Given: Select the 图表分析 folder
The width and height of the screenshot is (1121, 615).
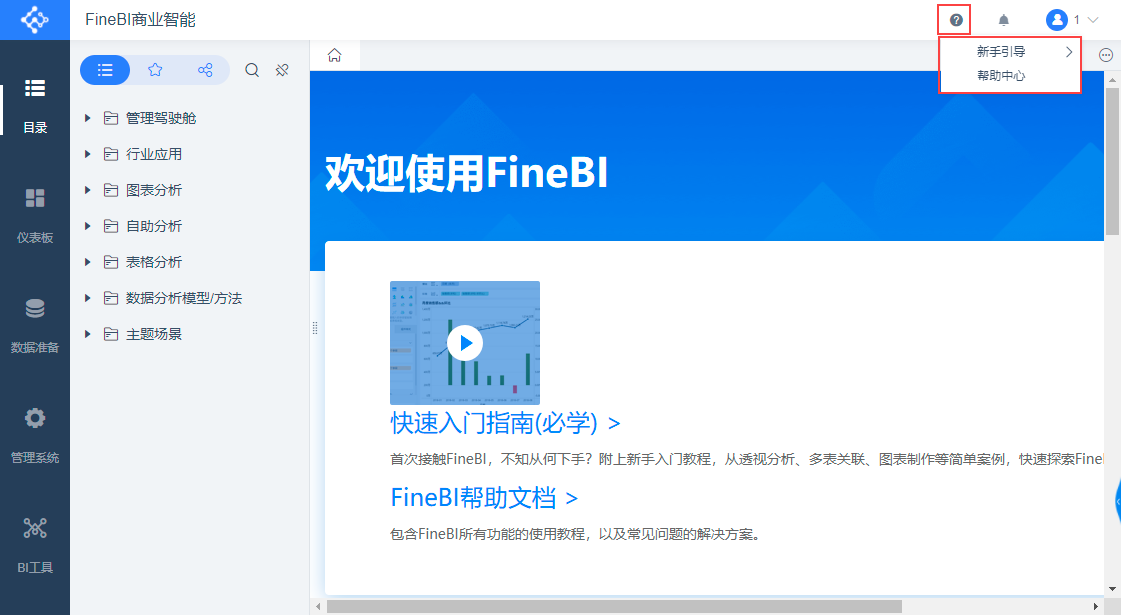Looking at the screenshot, I should point(154,190).
